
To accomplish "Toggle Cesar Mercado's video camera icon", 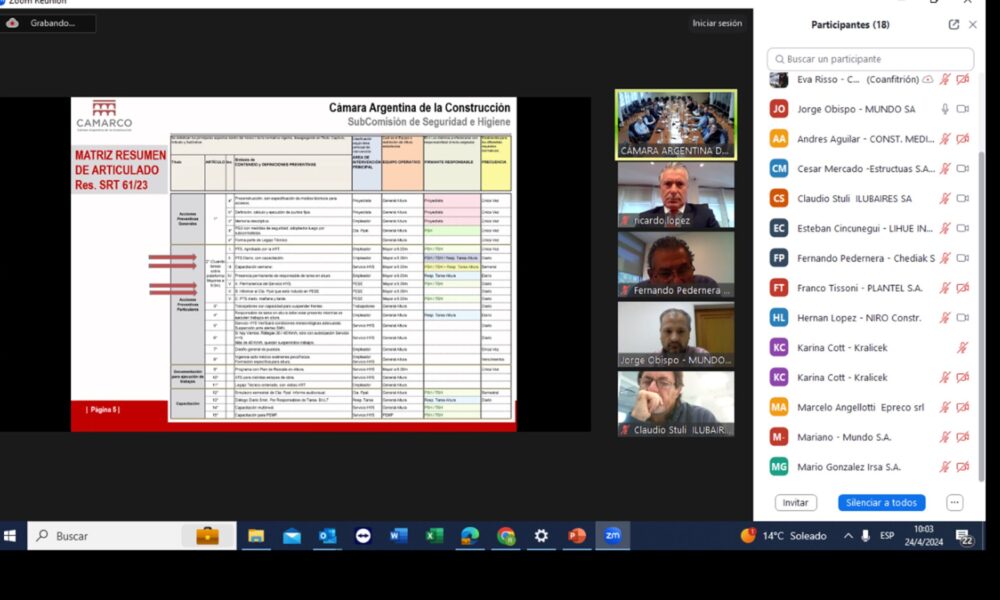I will [963, 168].
